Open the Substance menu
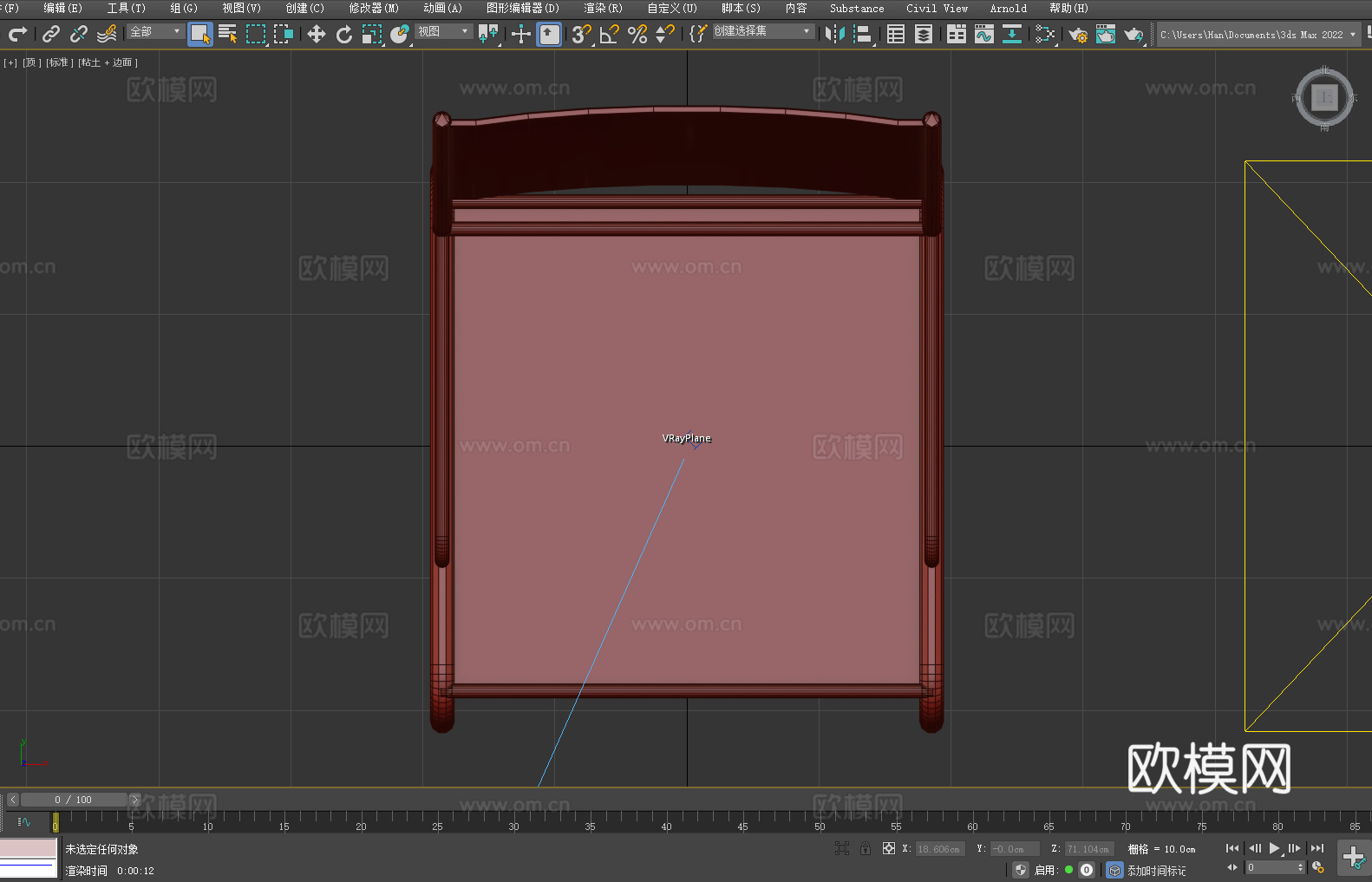 point(857,8)
